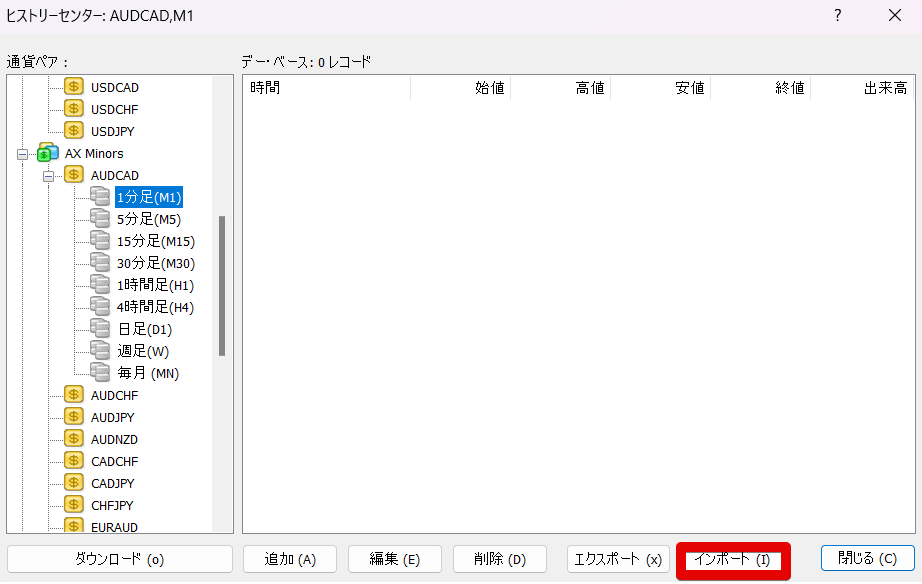Viewport: 922px width, 584px height.
Task: Click the EURAUD coin icon
Action: pos(74,525)
